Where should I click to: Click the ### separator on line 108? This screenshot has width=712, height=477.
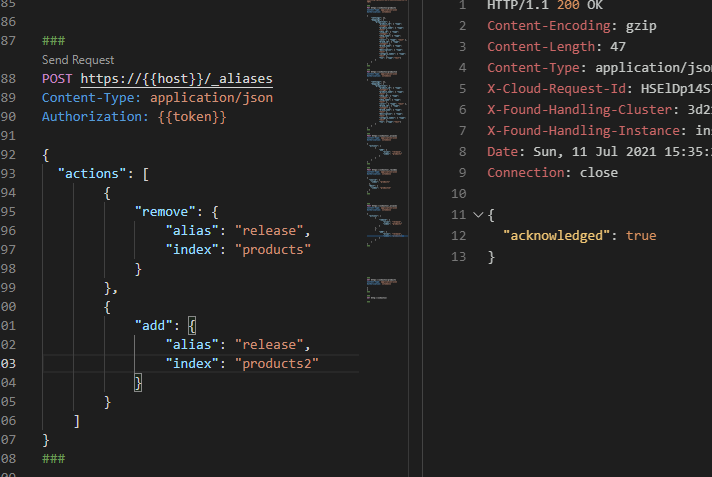54,459
